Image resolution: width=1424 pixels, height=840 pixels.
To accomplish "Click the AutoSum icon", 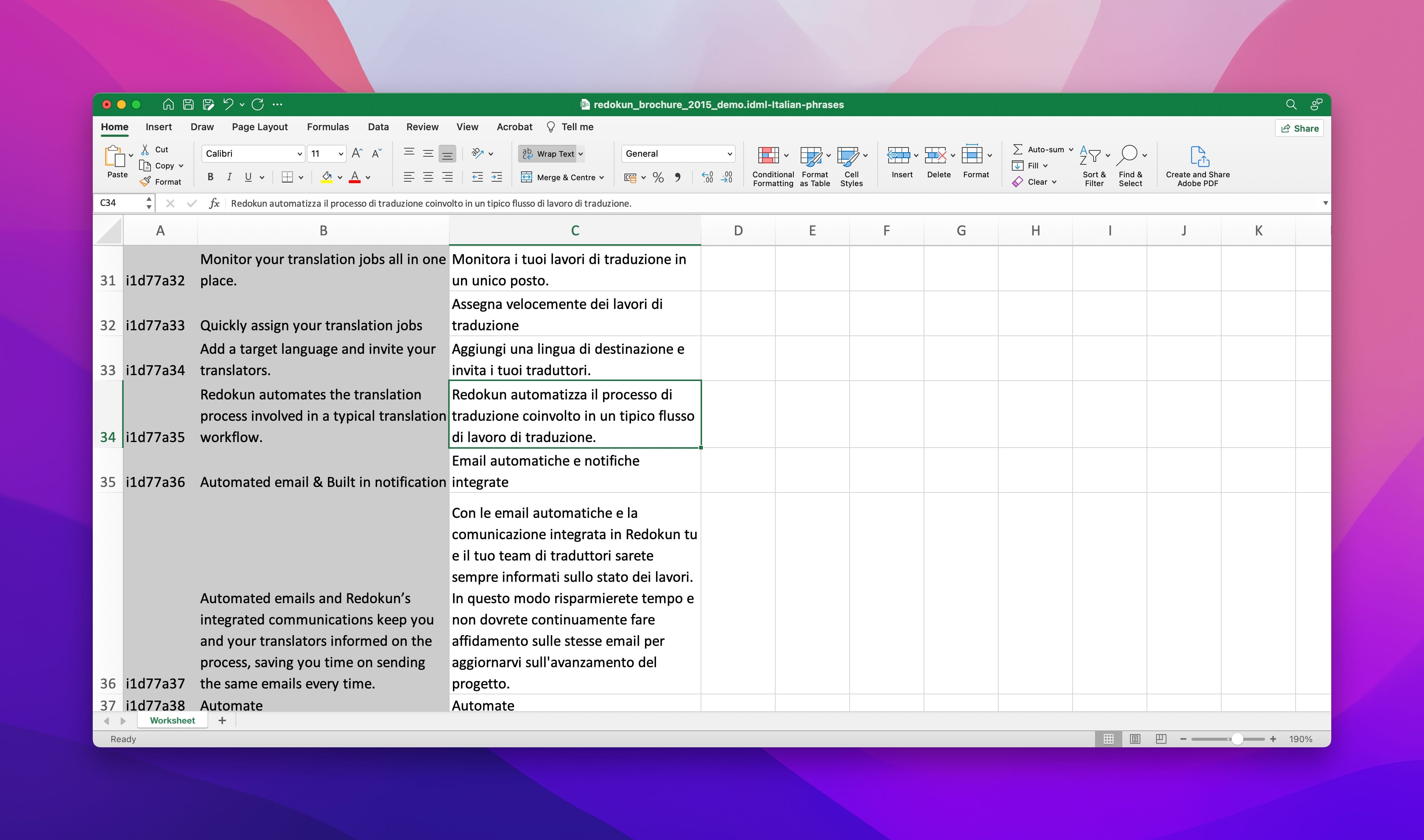I will [x=1017, y=149].
